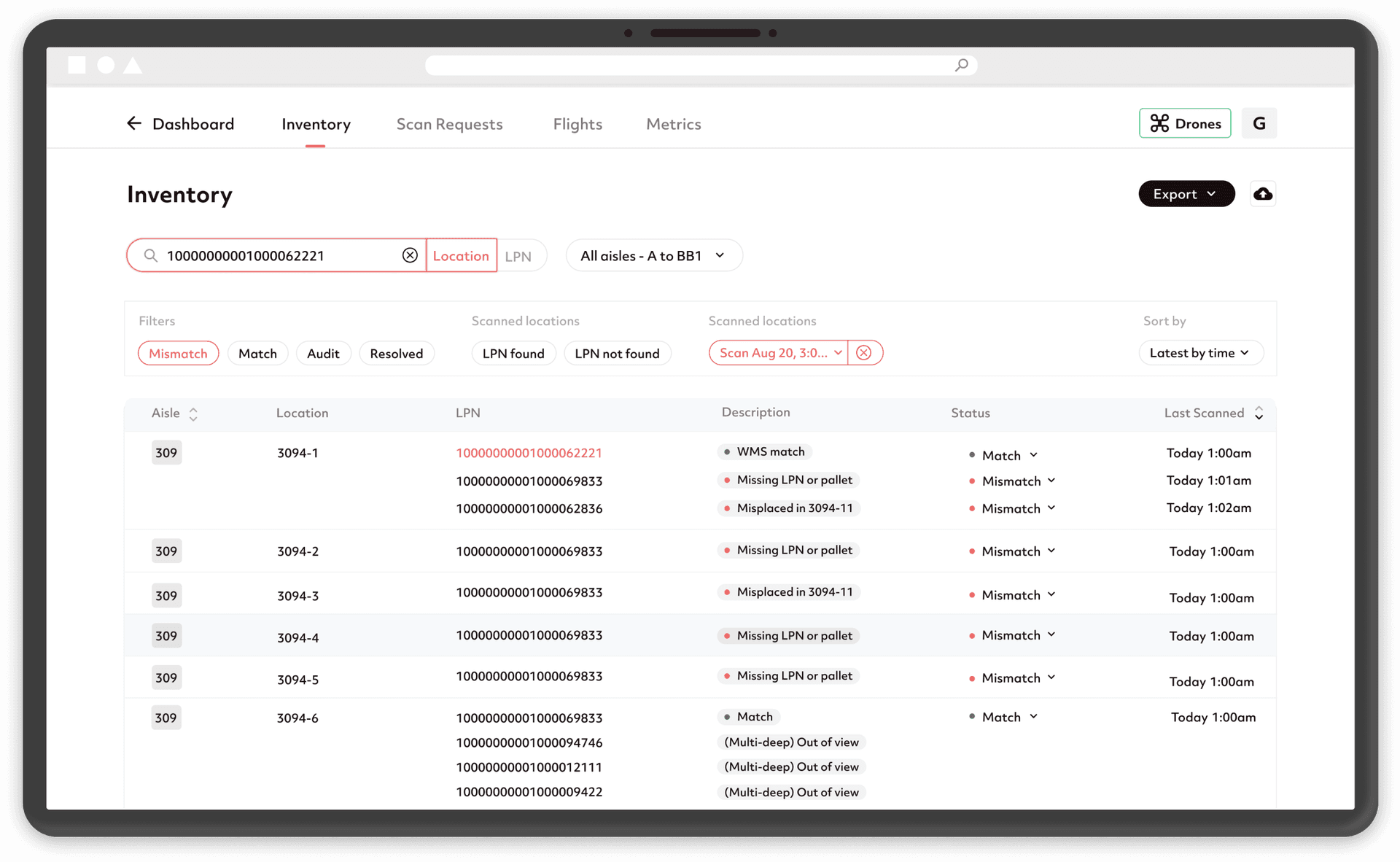Open the All aisles dropdown
Image resolution: width=1400 pixels, height=862 pixels.
(x=653, y=256)
